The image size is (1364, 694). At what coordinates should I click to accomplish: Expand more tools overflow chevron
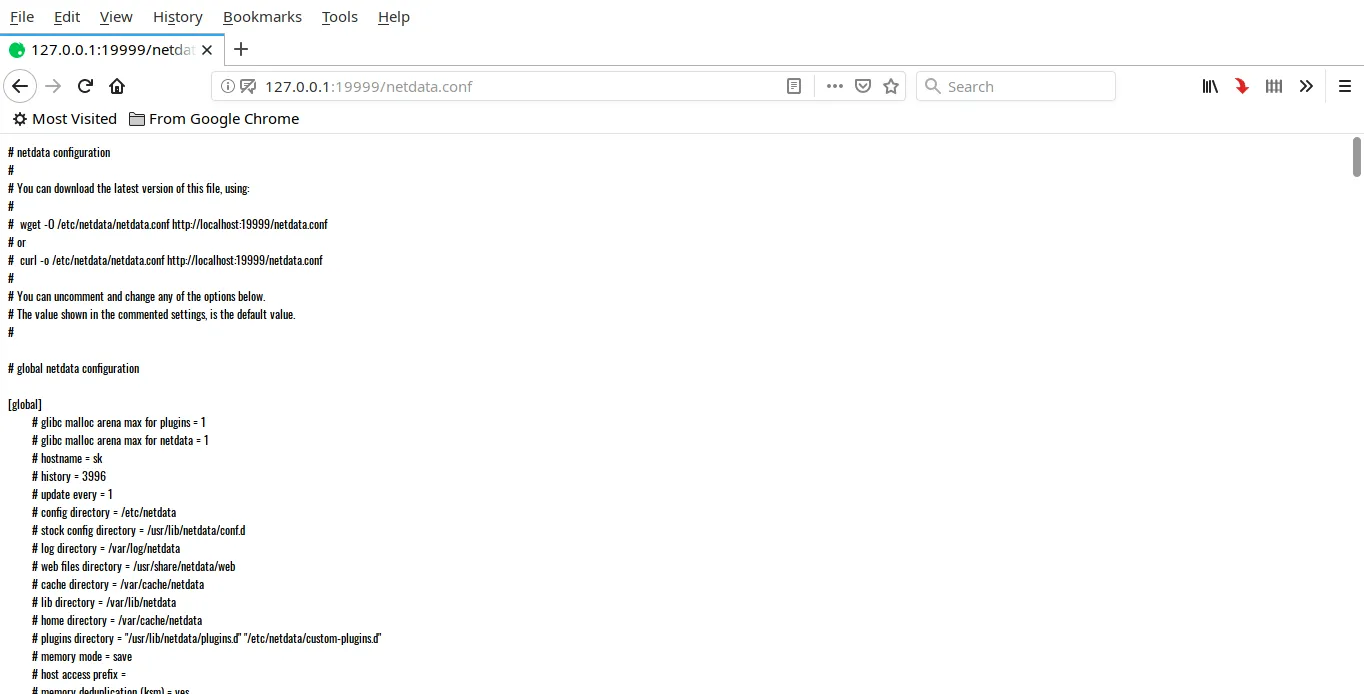coord(1306,86)
